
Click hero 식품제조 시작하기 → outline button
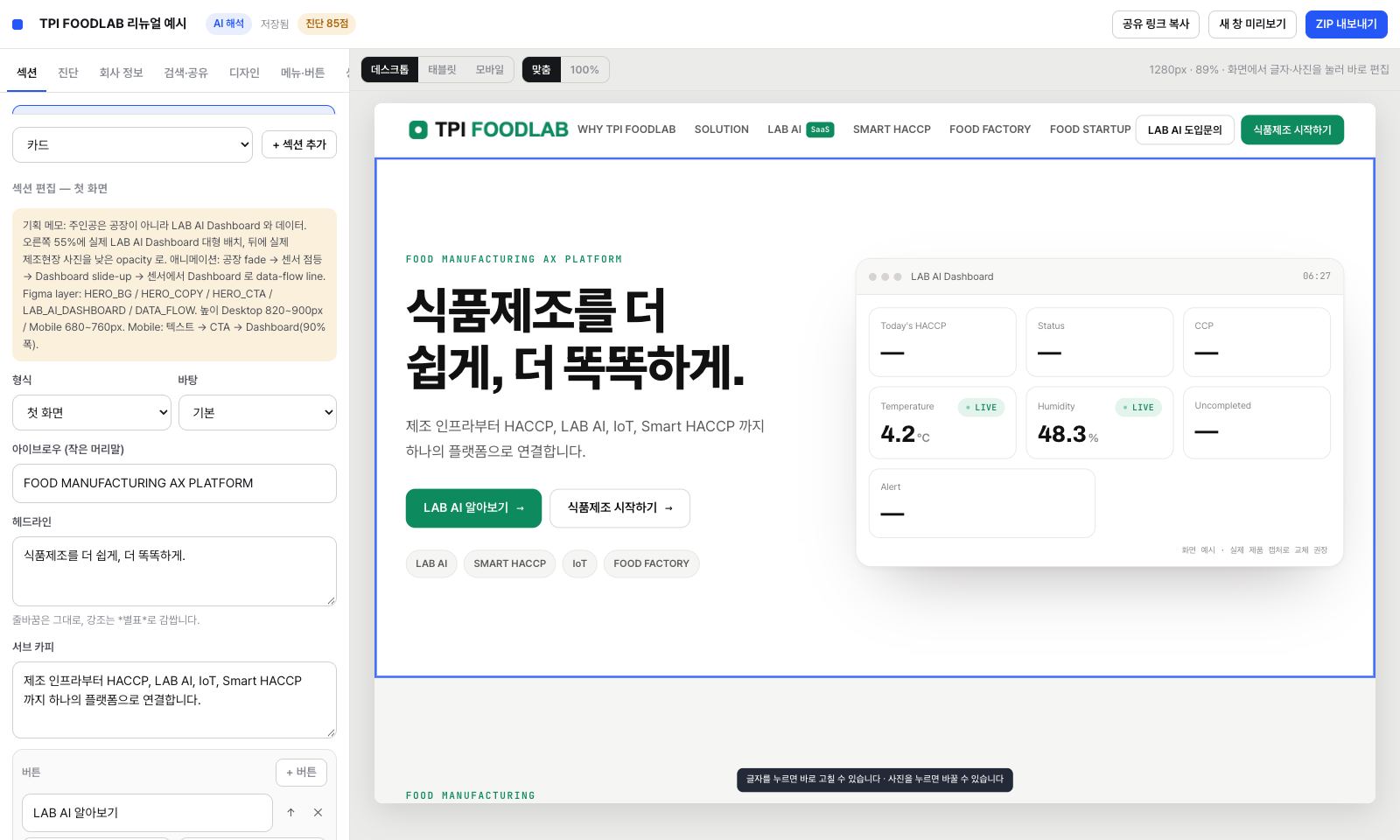tap(619, 508)
